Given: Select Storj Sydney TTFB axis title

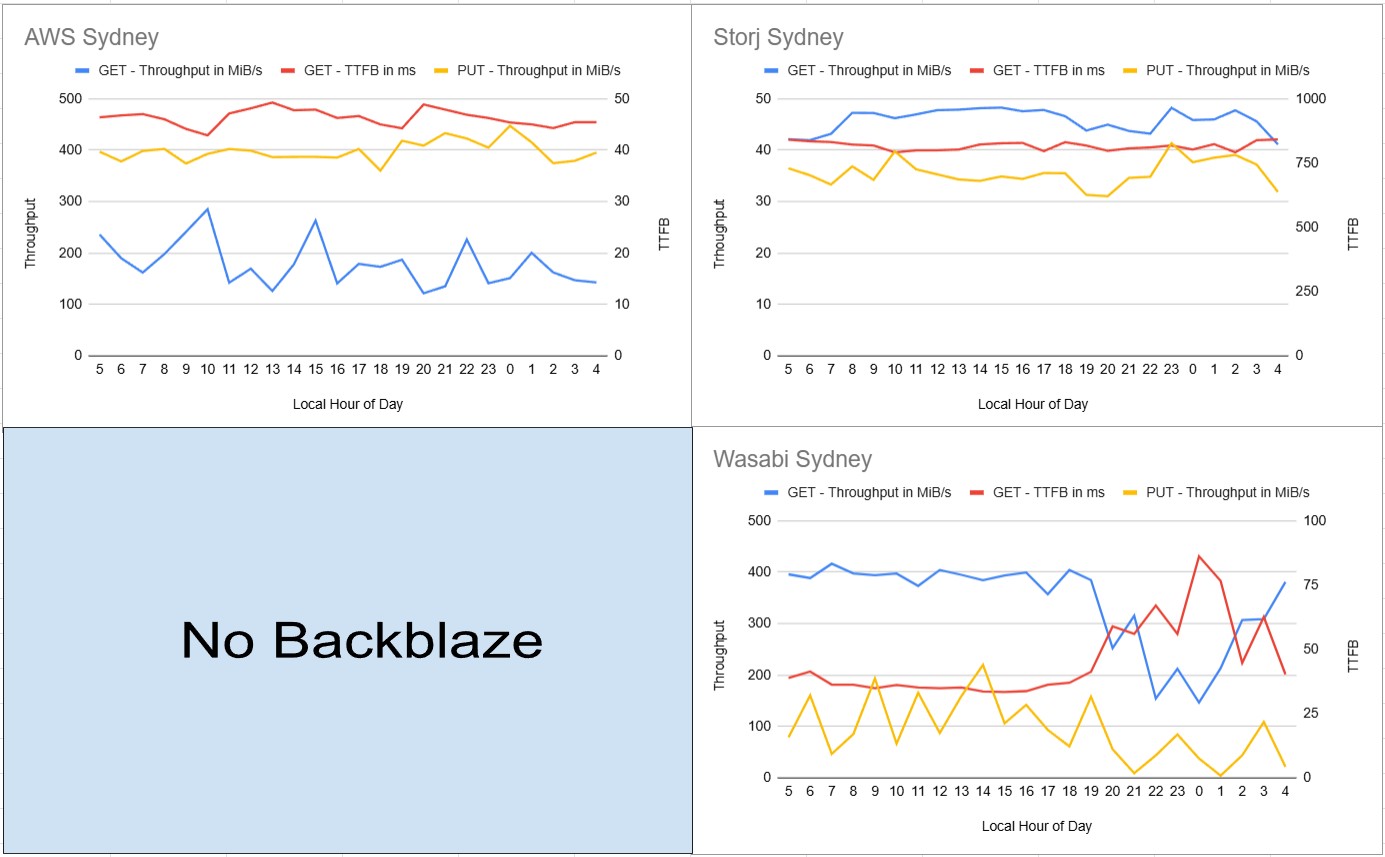Looking at the screenshot, I should pos(1353,233).
